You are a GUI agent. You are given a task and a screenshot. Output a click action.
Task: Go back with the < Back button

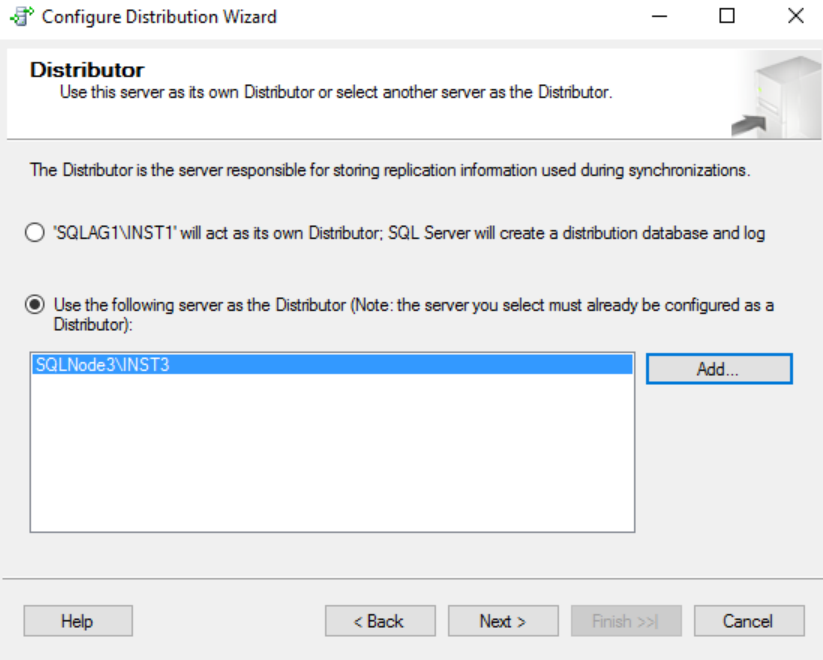coord(379,621)
